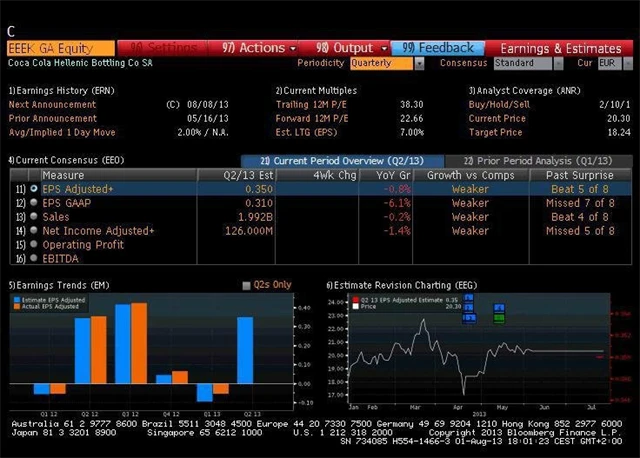
Task: Toggle the Q2s Only checkbox
Action: click(x=246, y=285)
